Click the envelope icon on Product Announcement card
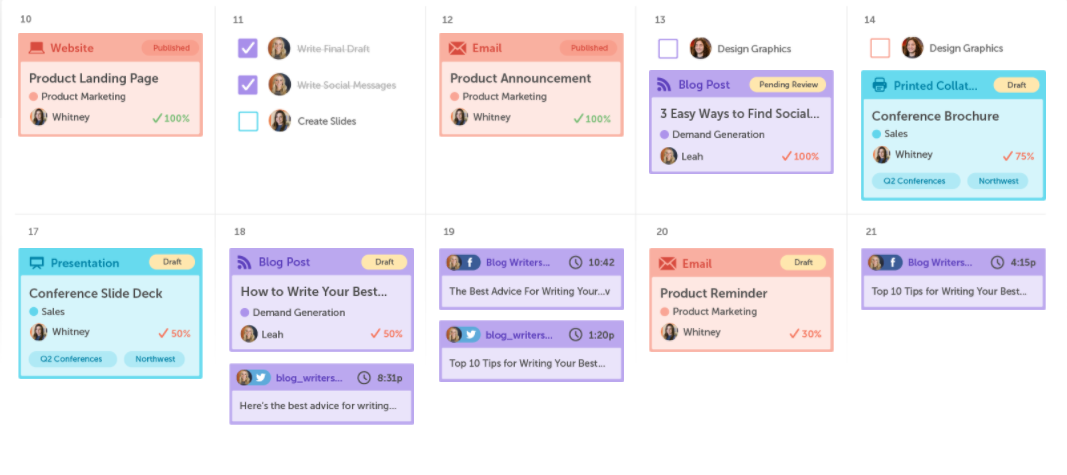Image resolution: width=1067 pixels, height=475 pixels. pyautogui.click(x=458, y=48)
